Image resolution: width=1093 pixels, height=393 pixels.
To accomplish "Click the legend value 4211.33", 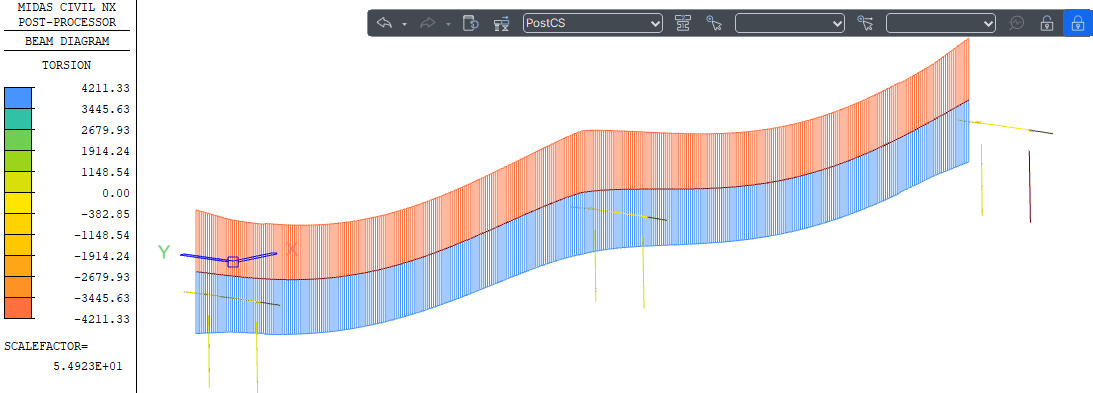I will pyautogui.click(x=106, y=88).
